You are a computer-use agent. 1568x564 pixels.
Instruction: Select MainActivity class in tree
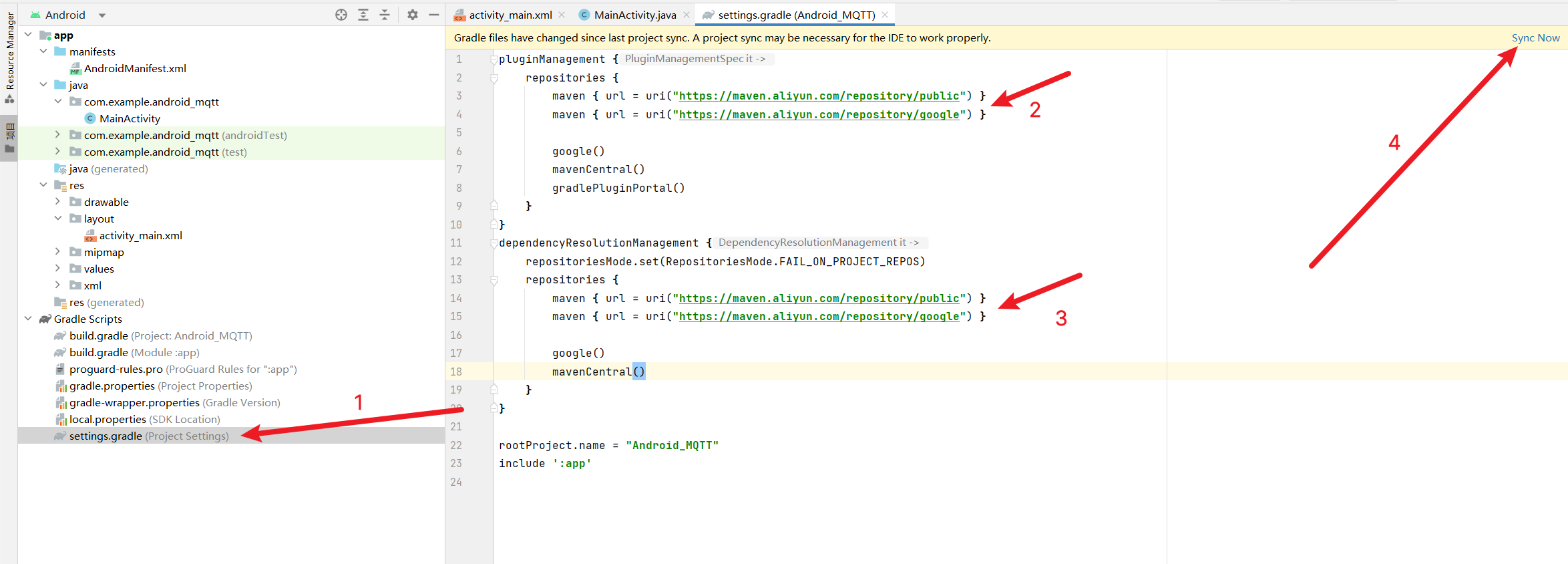click(130, 118)
